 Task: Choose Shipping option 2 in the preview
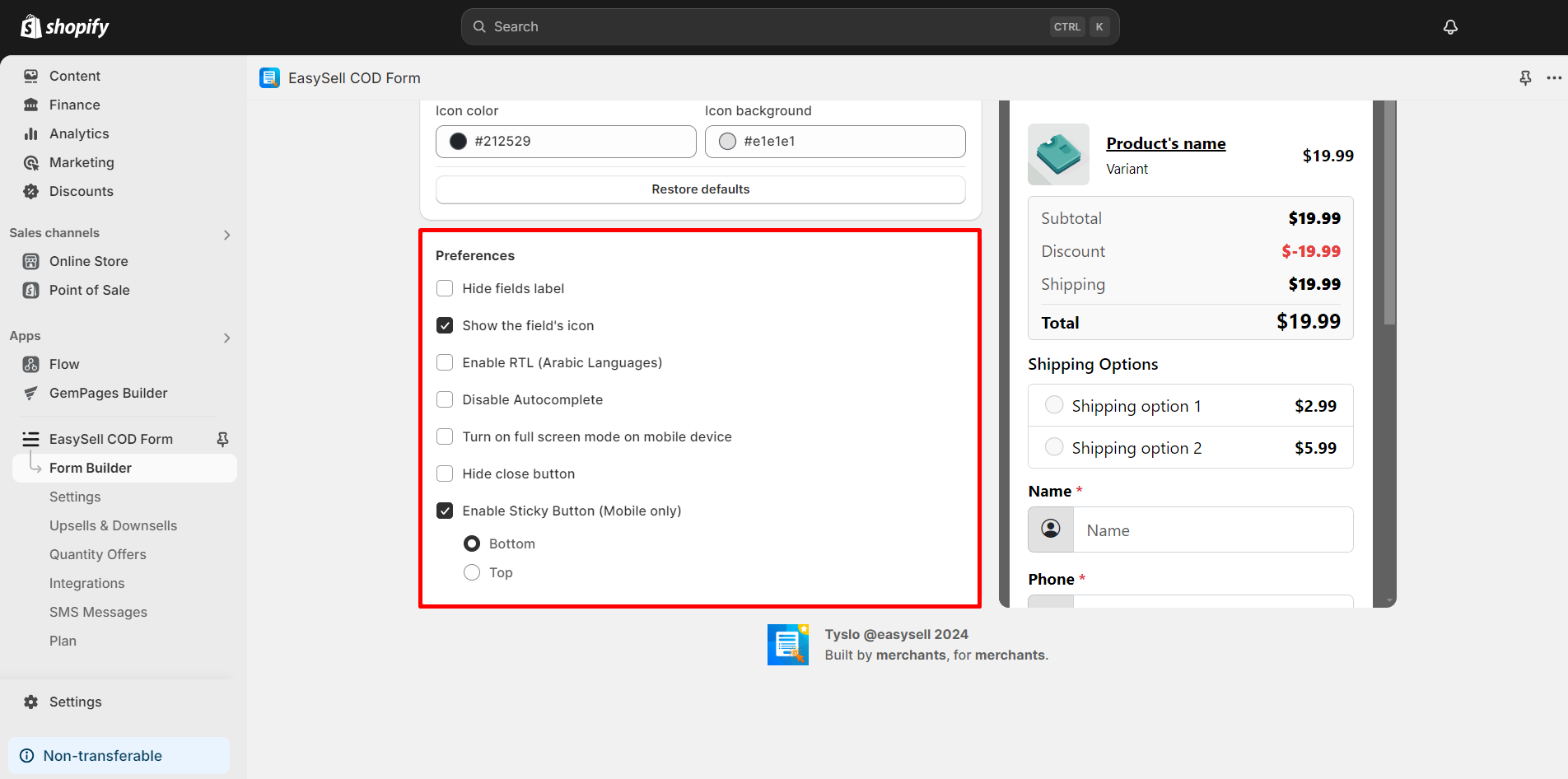click(x=1054, y=446)
